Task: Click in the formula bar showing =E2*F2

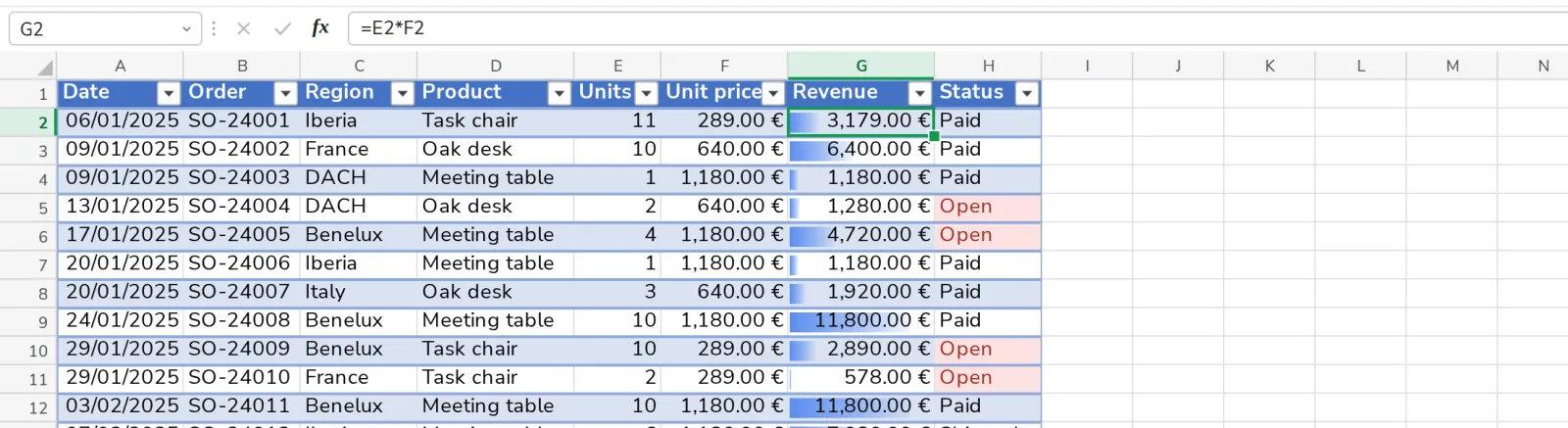Action: click(958, 28)
